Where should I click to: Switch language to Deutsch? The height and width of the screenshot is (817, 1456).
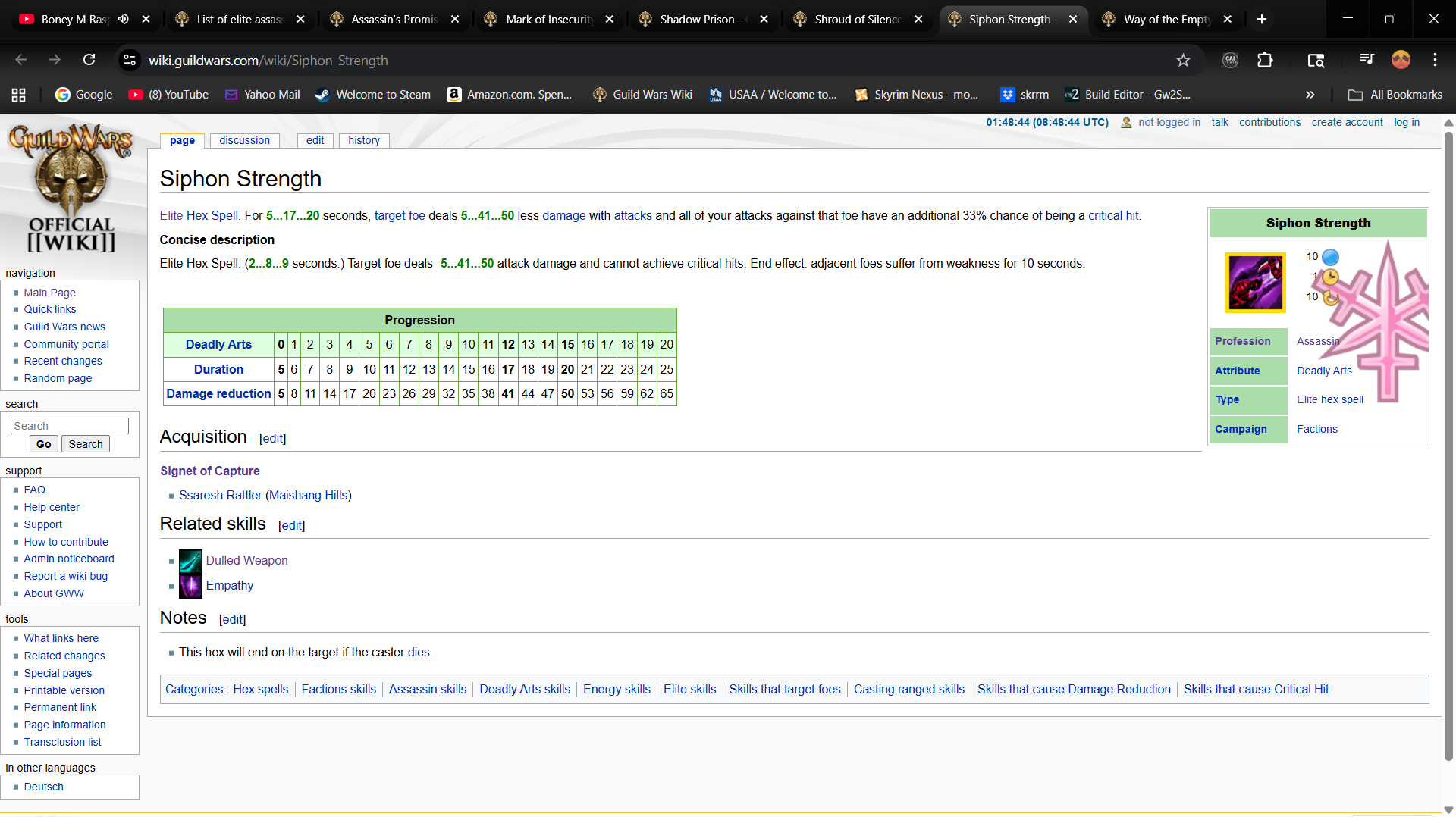pyautogui.click(x=43, y=787)
